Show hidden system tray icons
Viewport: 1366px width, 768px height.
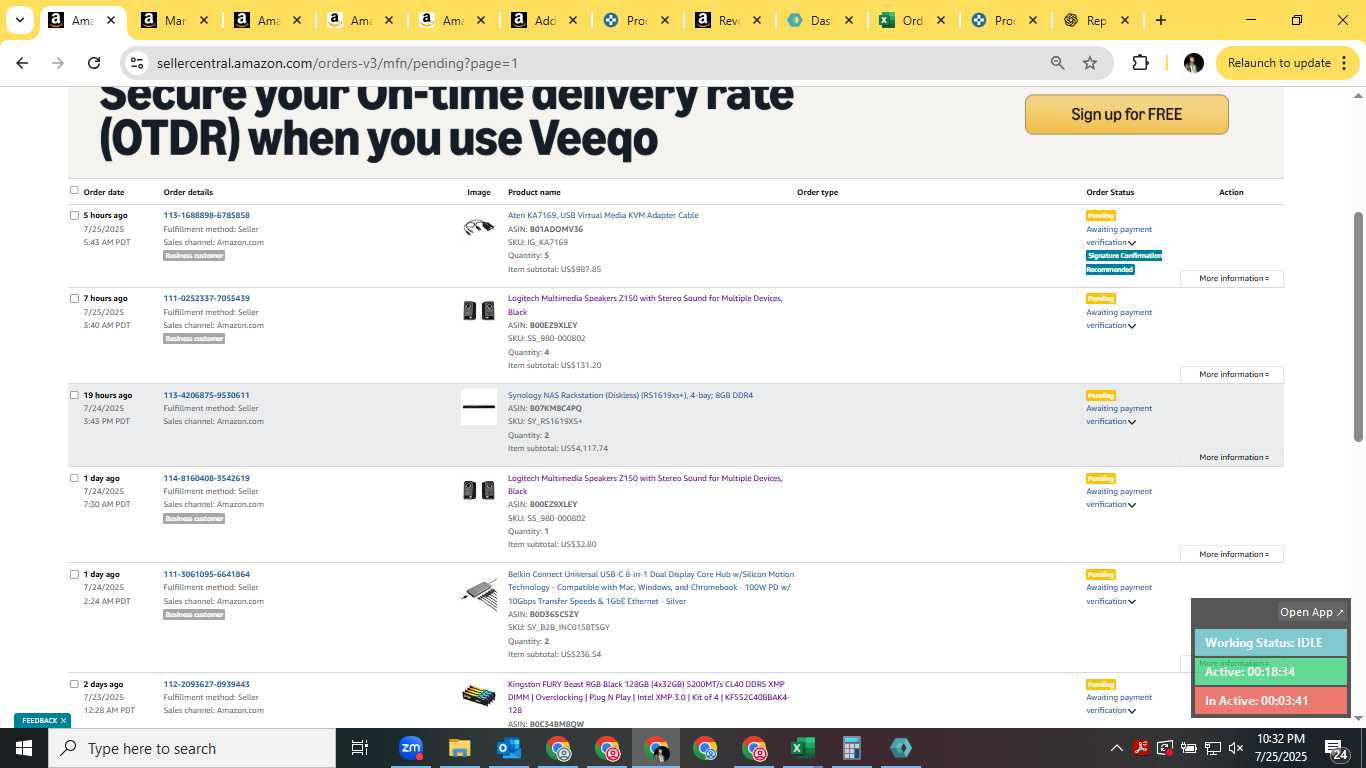click(x=1117, y=748)
